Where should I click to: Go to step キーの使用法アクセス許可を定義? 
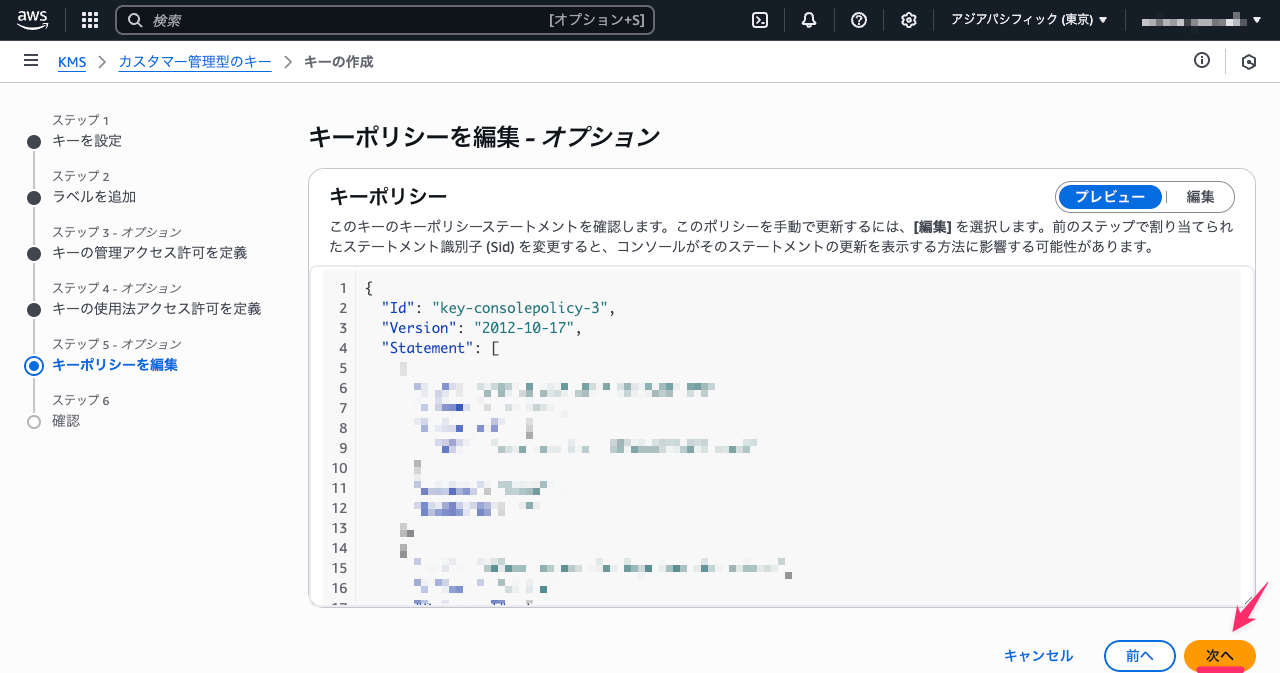pyautogui.click(x=157, y=309)
